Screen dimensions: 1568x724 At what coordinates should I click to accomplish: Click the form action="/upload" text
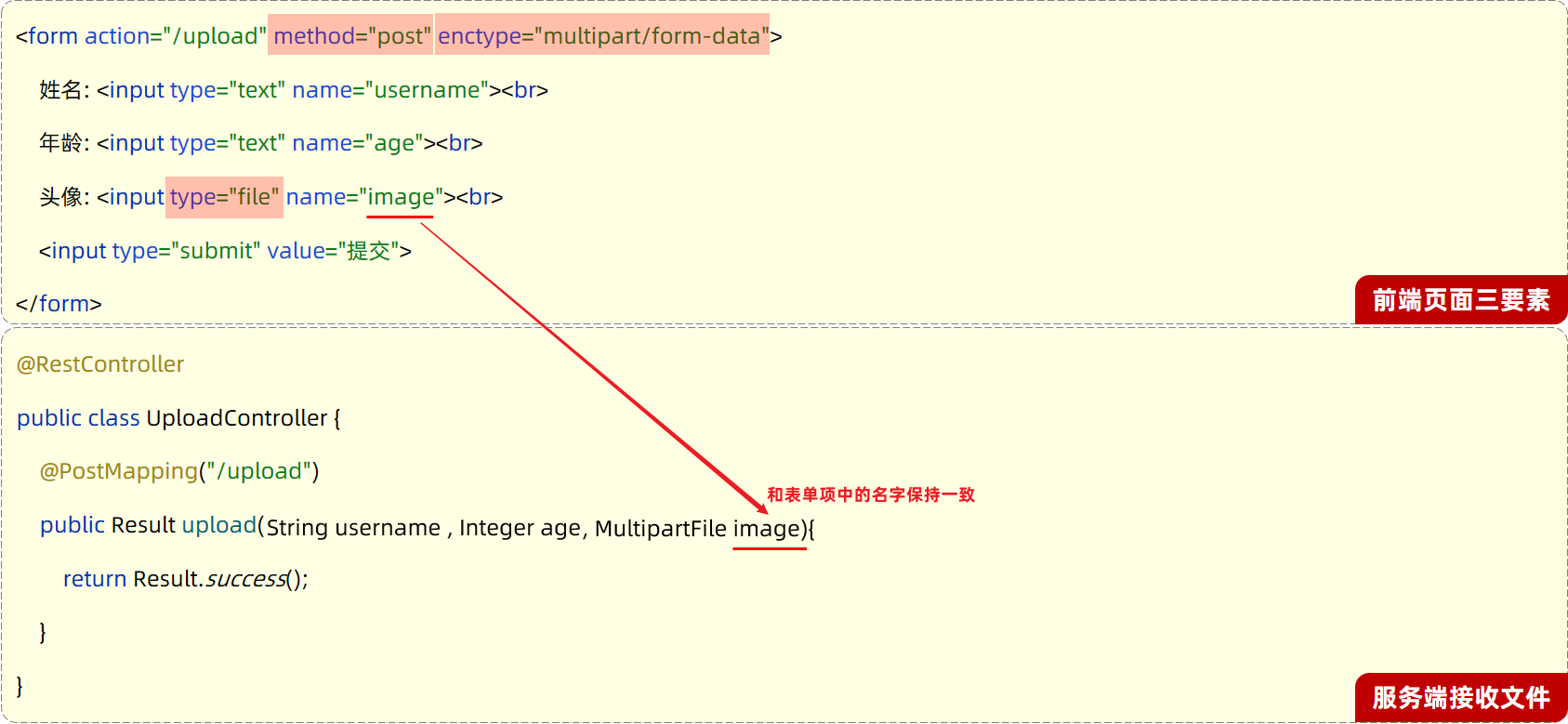point(141,36)
